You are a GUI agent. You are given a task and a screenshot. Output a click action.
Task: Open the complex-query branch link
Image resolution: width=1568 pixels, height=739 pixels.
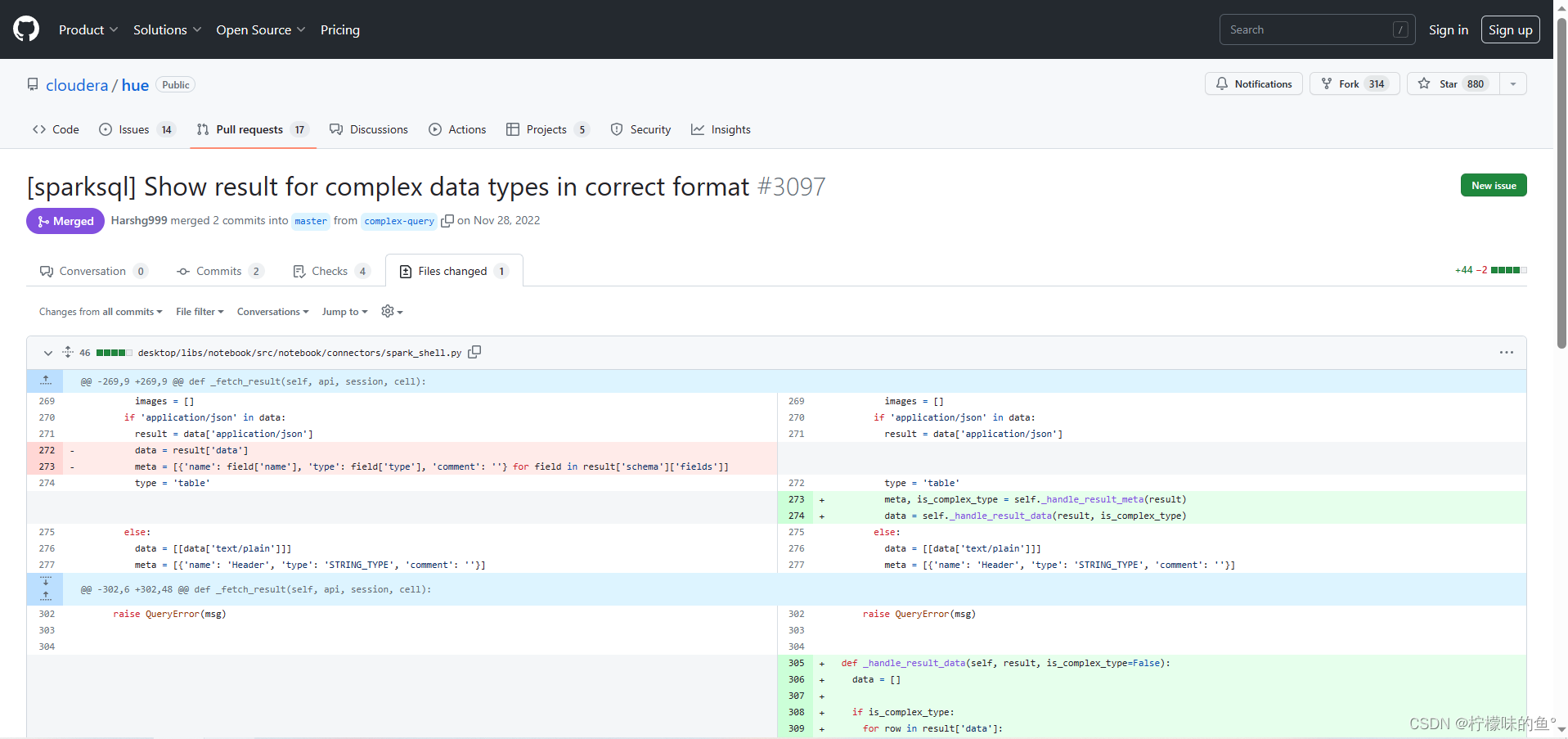399,221
